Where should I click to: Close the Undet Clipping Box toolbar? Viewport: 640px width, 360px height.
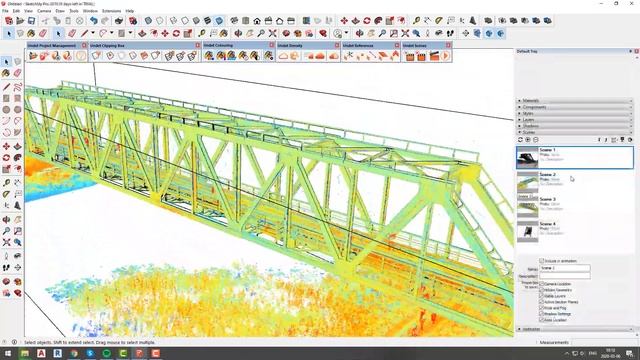tap(198, 45)
